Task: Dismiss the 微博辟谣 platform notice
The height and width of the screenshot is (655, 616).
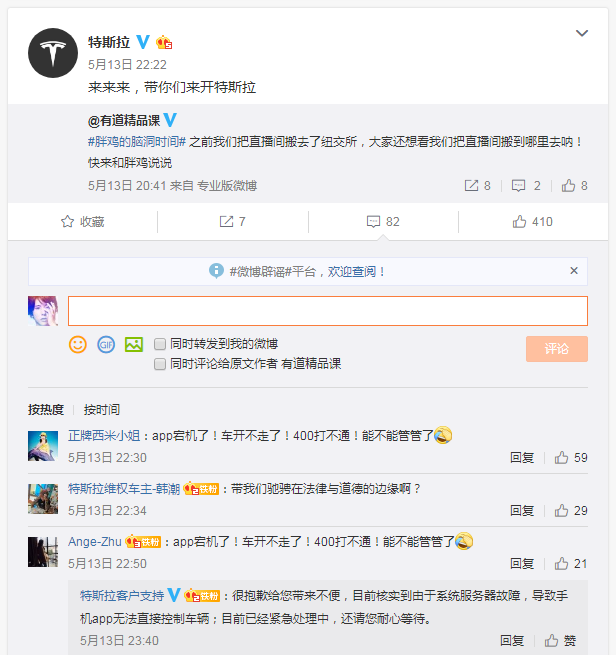Action: 573,271
